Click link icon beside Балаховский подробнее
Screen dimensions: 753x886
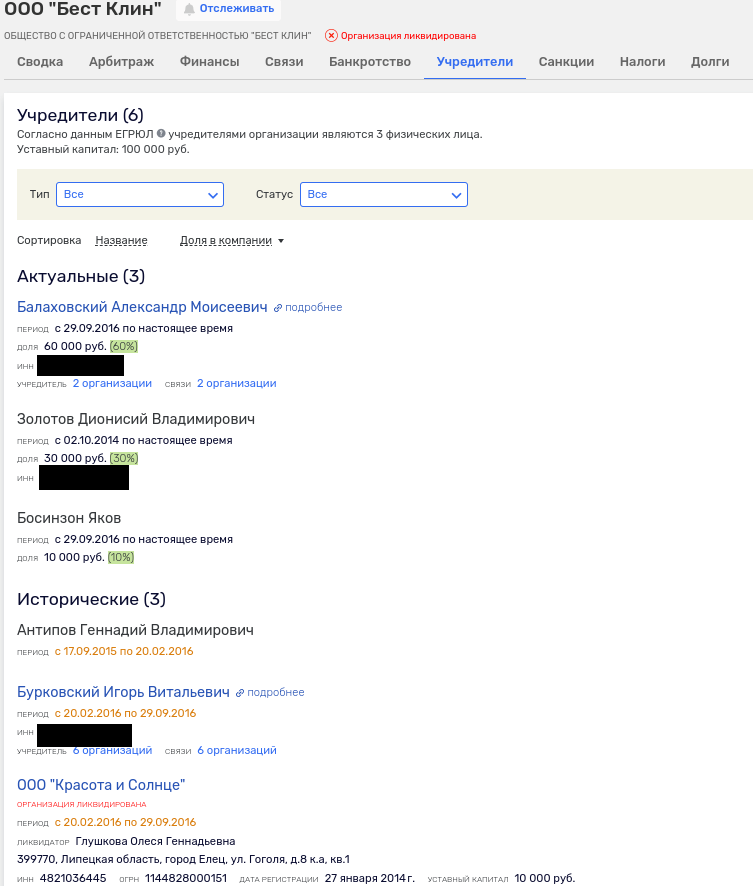click(278, 308)
